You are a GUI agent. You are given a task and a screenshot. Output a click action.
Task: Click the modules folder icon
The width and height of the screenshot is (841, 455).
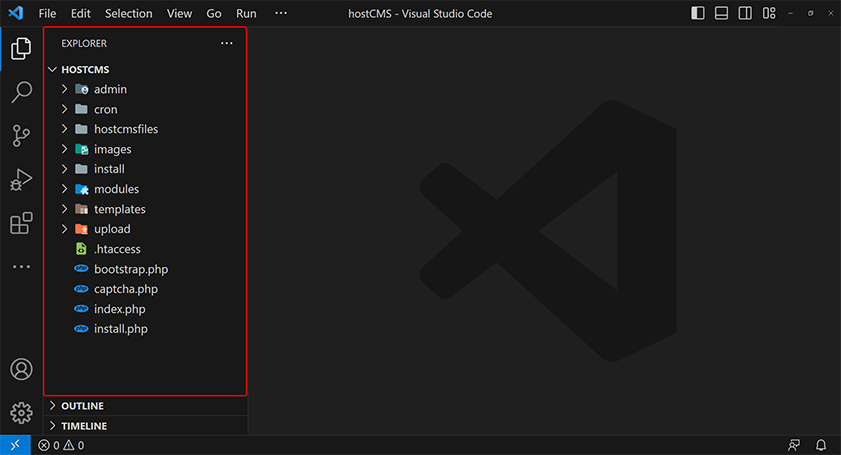click(x=82, y=189)
